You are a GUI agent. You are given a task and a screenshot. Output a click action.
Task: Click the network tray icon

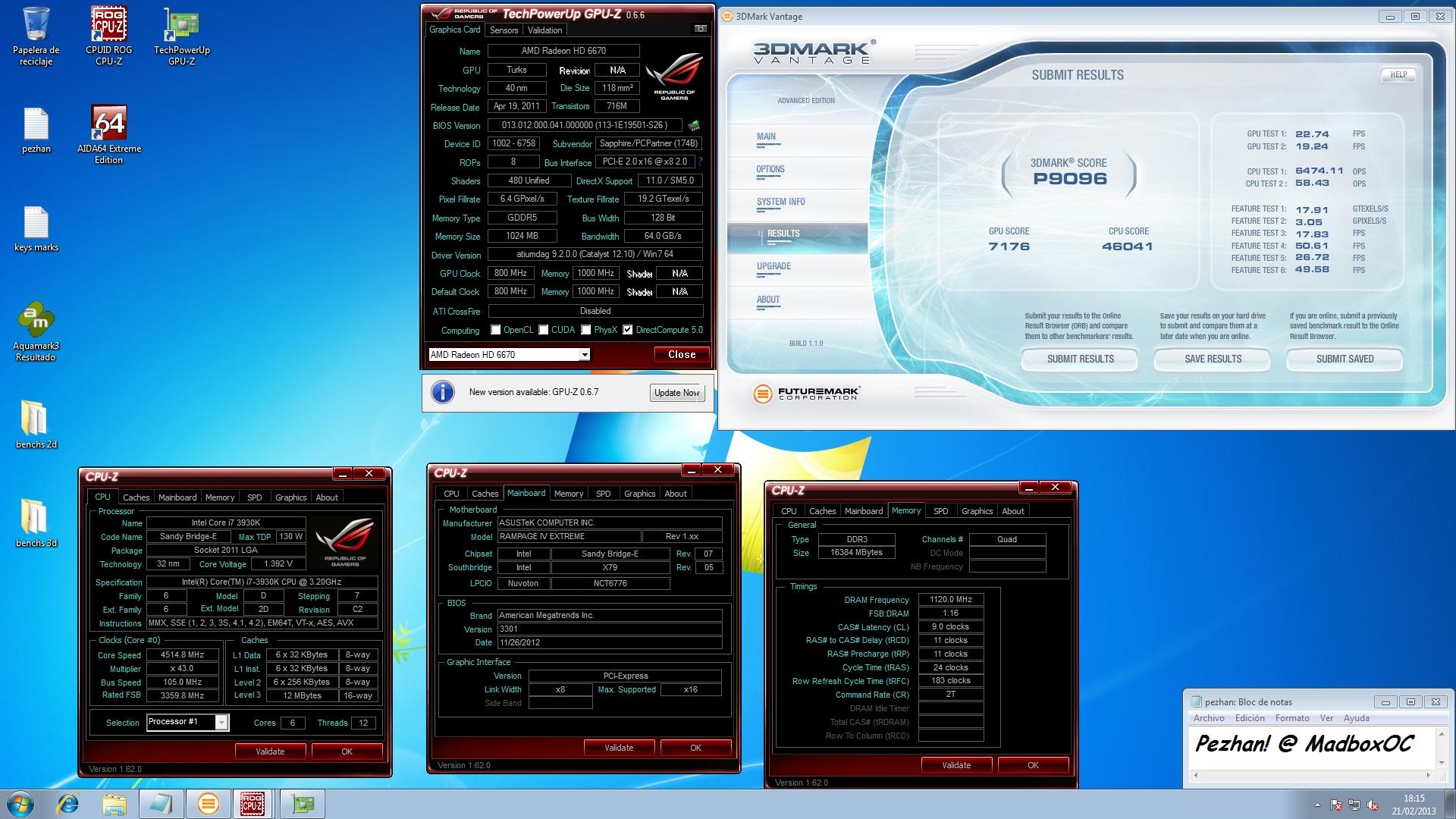1354,805
